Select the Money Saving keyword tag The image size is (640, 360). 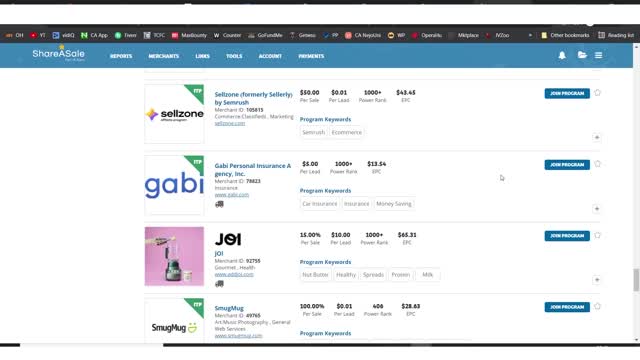coord(394,204)
